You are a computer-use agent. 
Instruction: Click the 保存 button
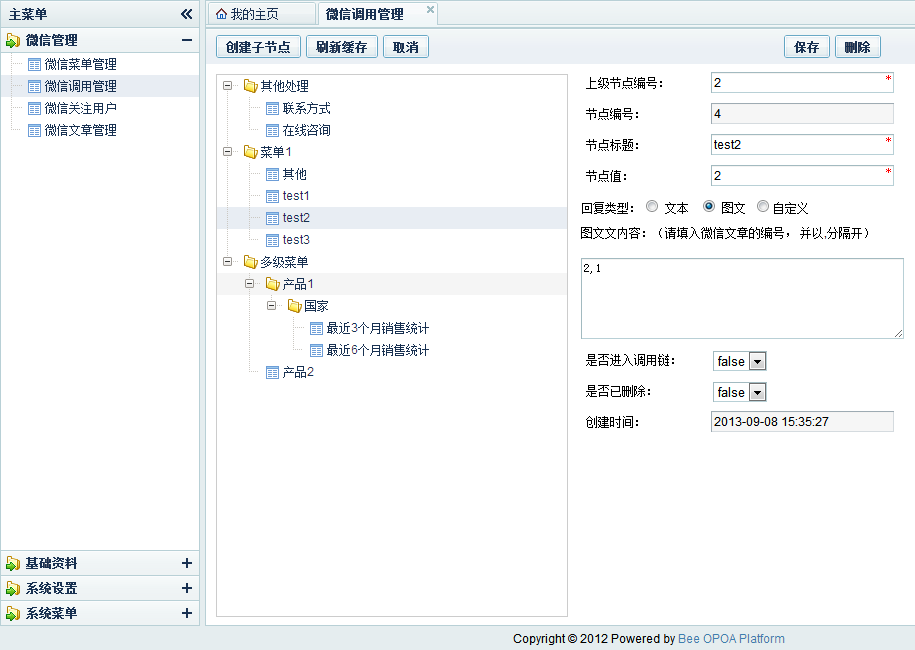[x=806, y=46]
